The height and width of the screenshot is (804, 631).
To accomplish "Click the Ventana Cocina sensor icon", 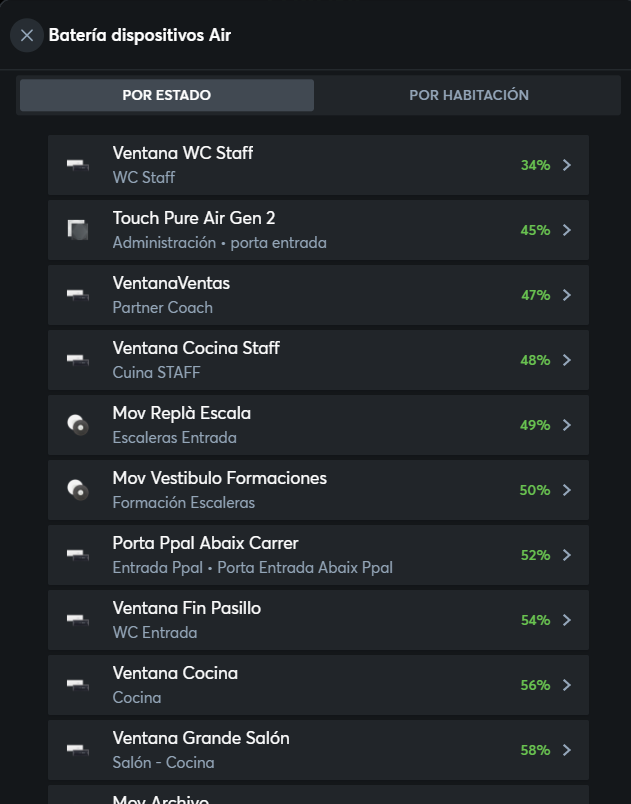I will pyautogui.click(x=78, y=685).
